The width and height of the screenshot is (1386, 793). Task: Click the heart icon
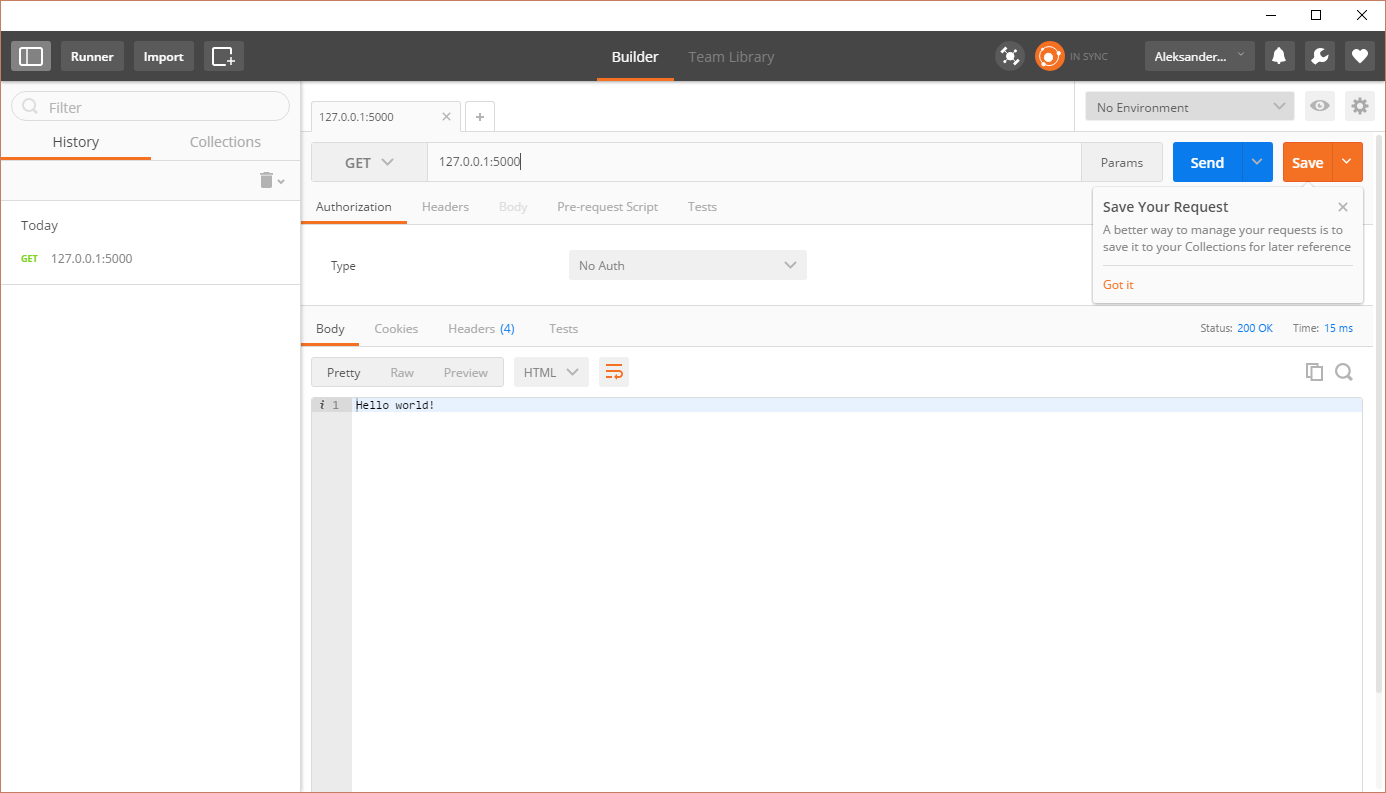pyautogui.click(x=1359, y=56)
